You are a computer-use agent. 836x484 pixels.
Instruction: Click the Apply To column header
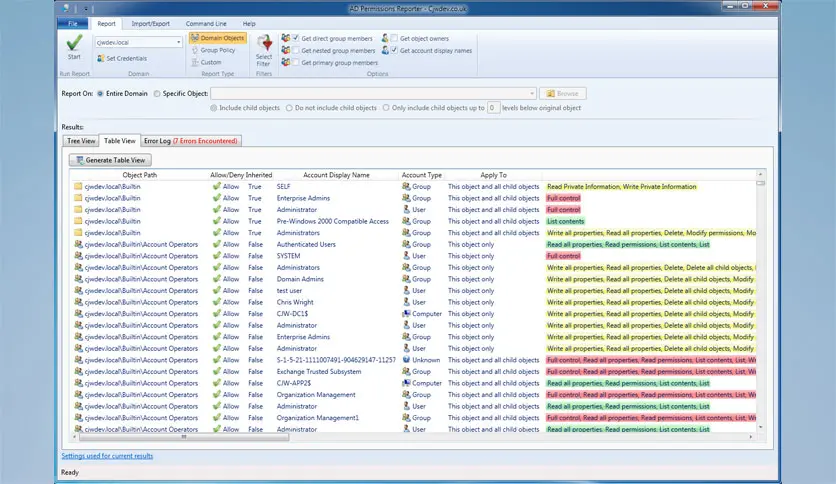click(493, 175)
